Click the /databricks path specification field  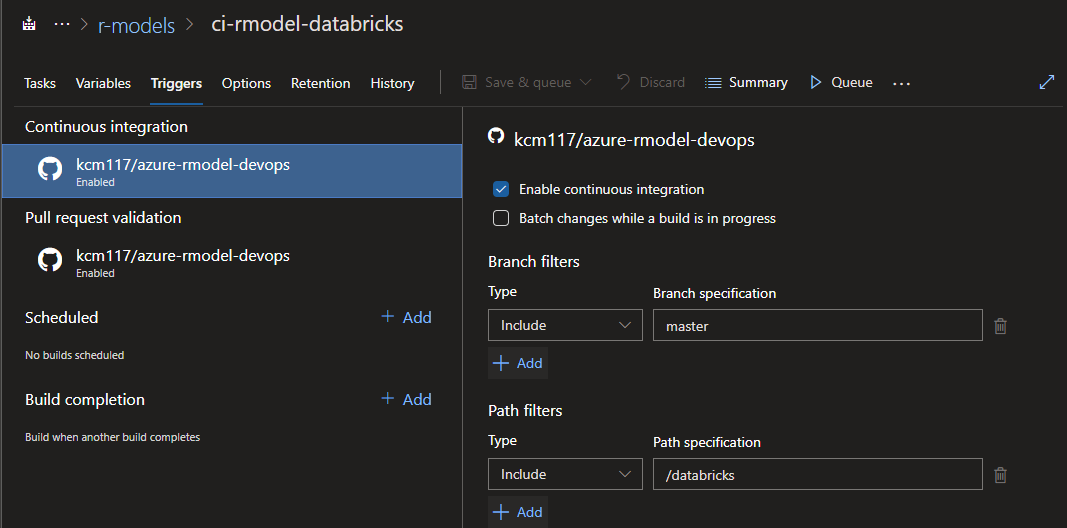[818, 474]
